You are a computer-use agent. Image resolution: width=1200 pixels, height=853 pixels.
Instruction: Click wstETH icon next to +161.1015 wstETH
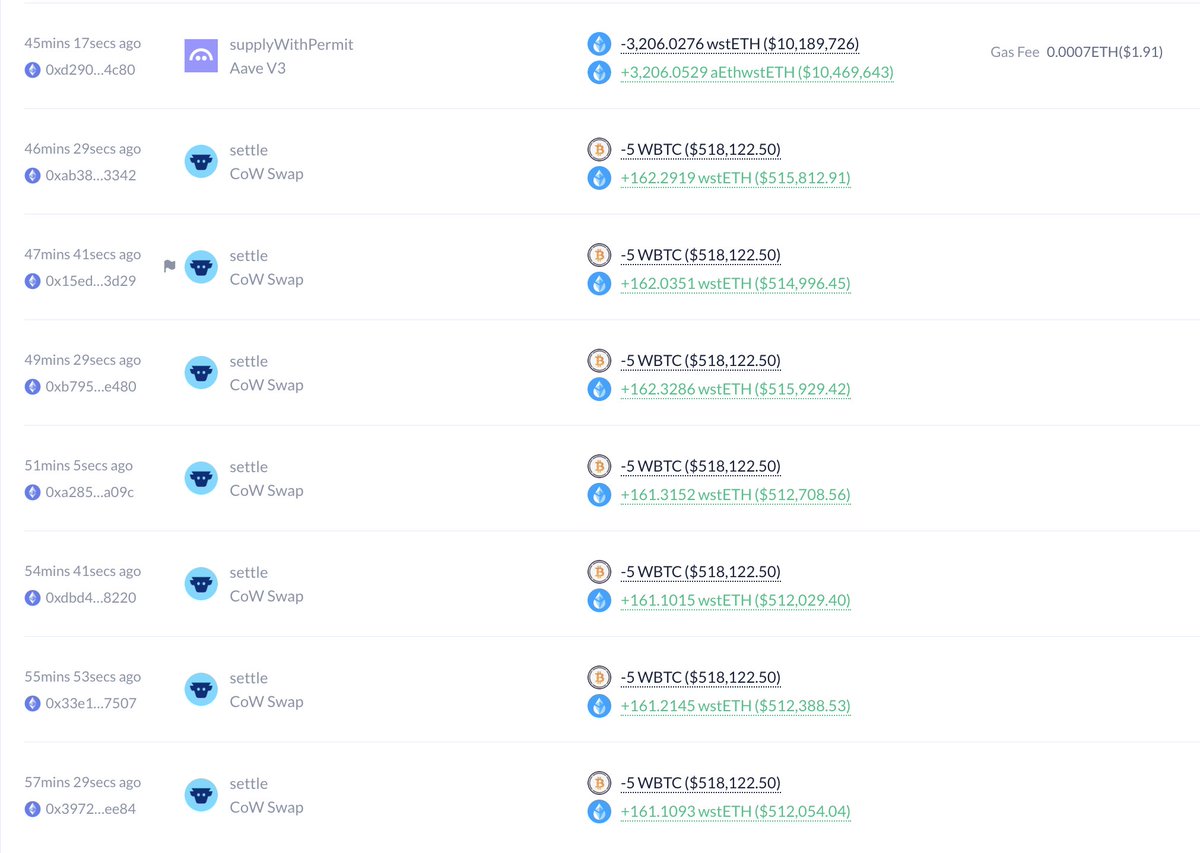(x=599, y=600)
